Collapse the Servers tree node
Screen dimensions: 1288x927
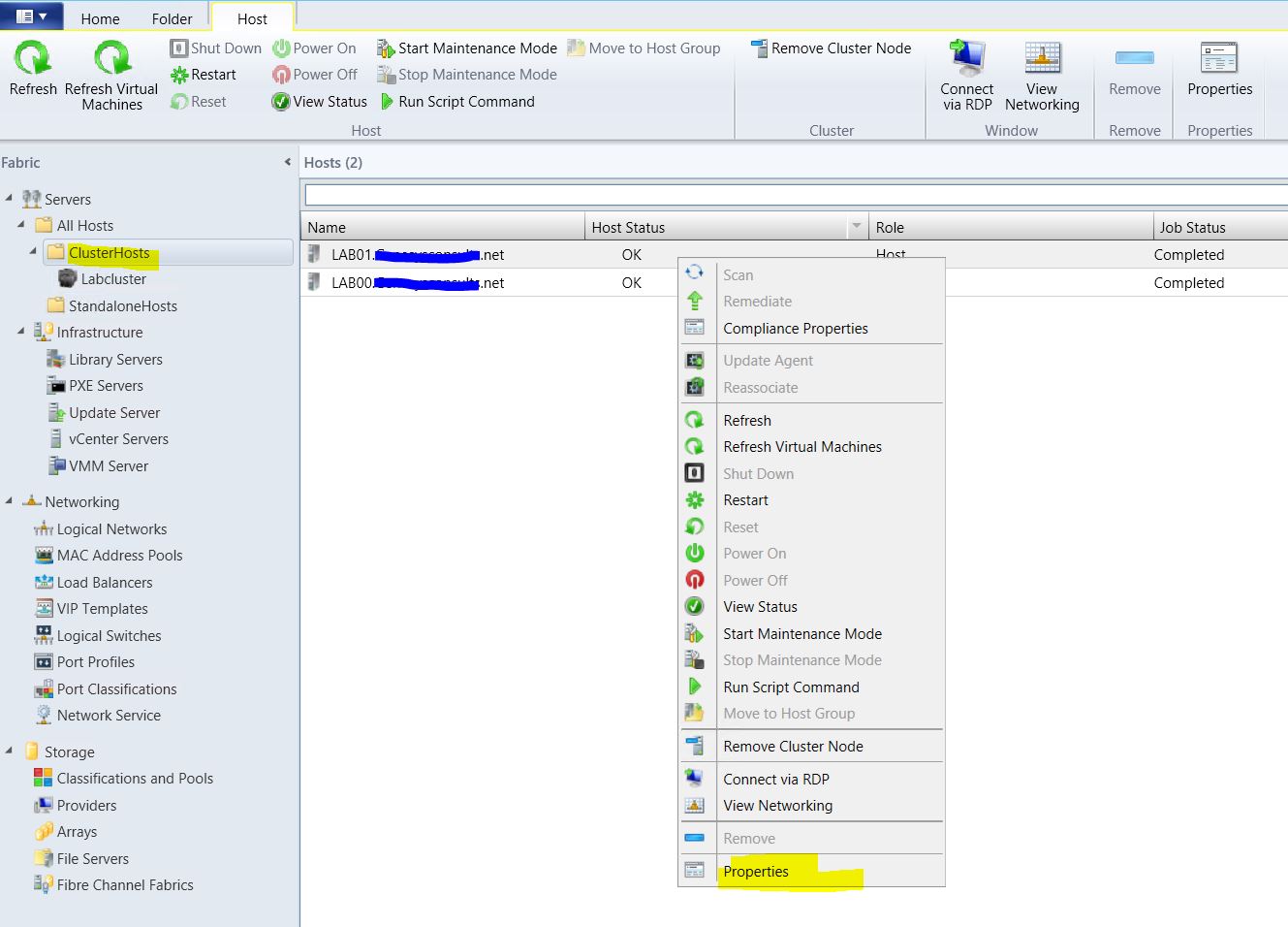tap(10, 199)
